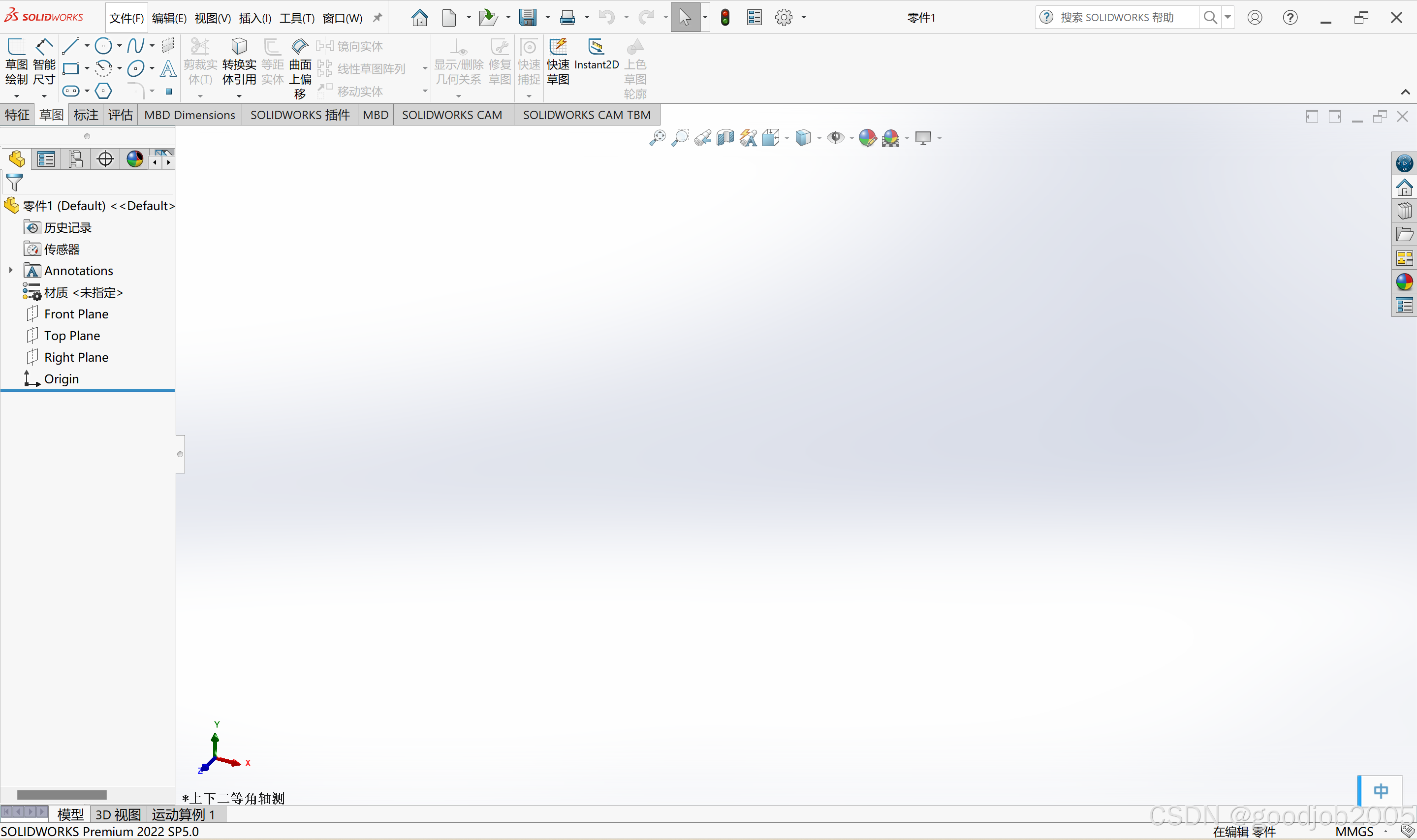Image resolution: width=1417 pixels, height=840 pixels.
Task: Select the Spline sketch tool
Action: (x=135, y=45)
